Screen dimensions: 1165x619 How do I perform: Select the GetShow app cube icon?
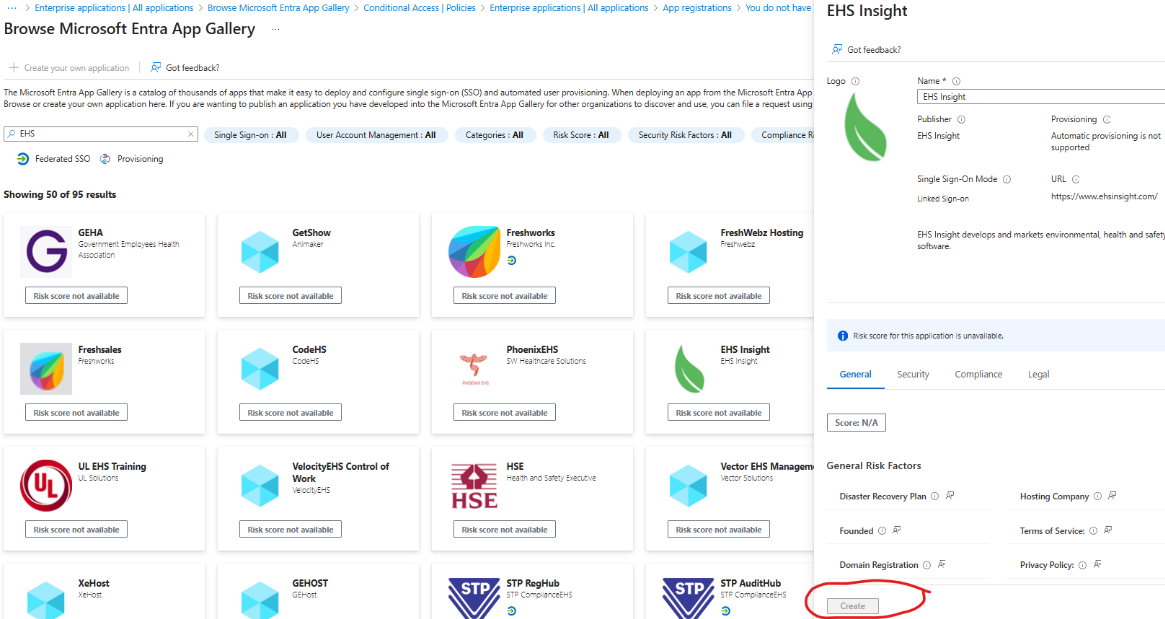(259, 252)
